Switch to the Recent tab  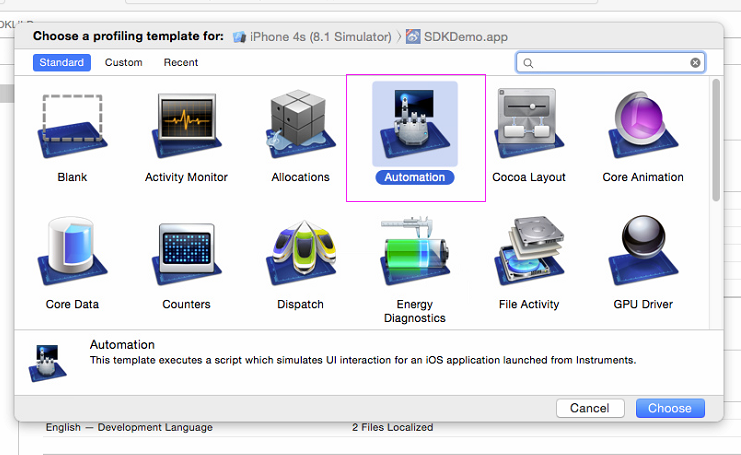click(181, 62)
